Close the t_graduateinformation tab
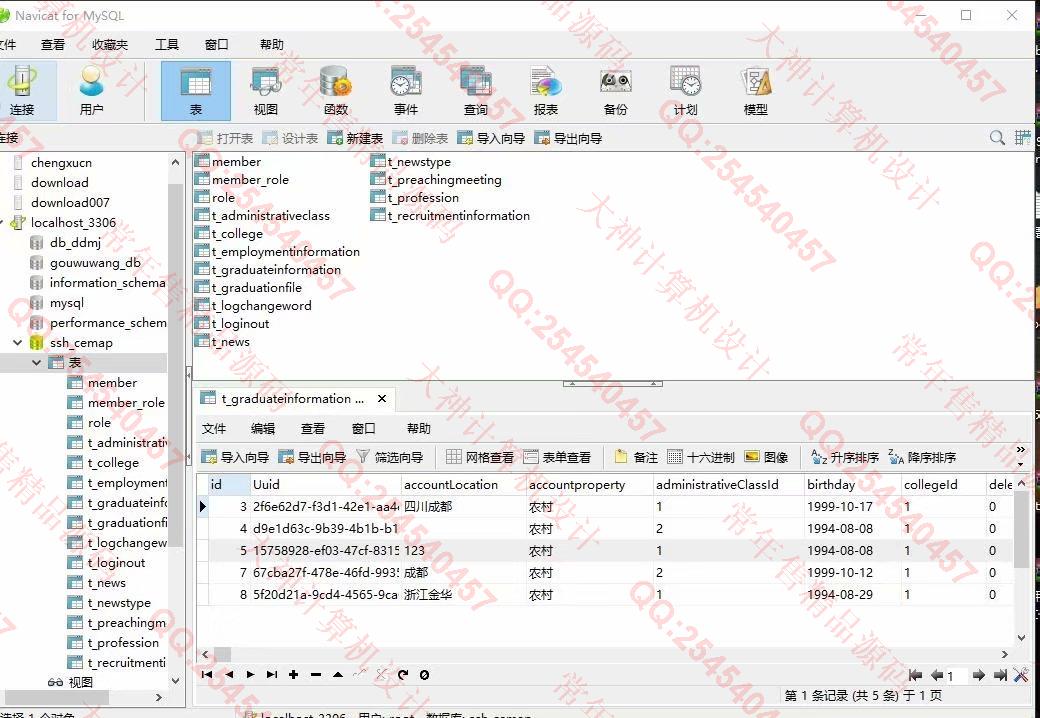1040x718 pixels. (x=381, y=398)
